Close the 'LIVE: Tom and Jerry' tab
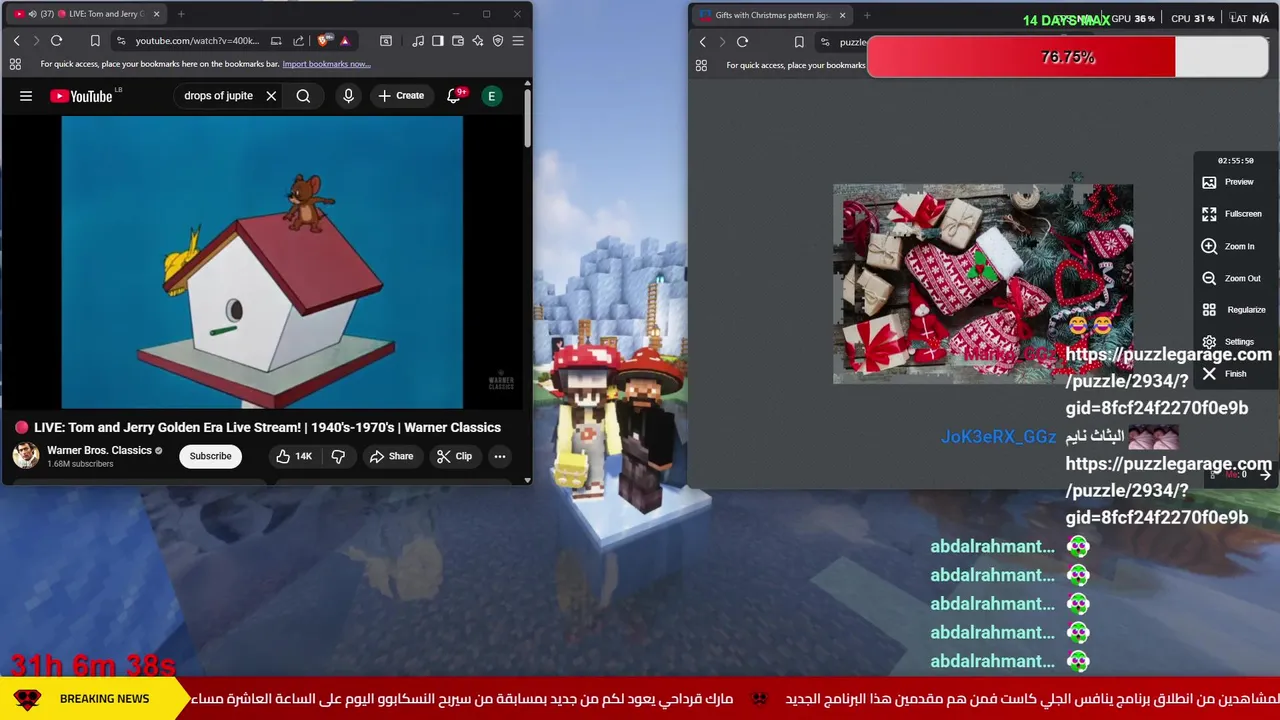Screen dimensions: 1280x720 click(156, 14)
